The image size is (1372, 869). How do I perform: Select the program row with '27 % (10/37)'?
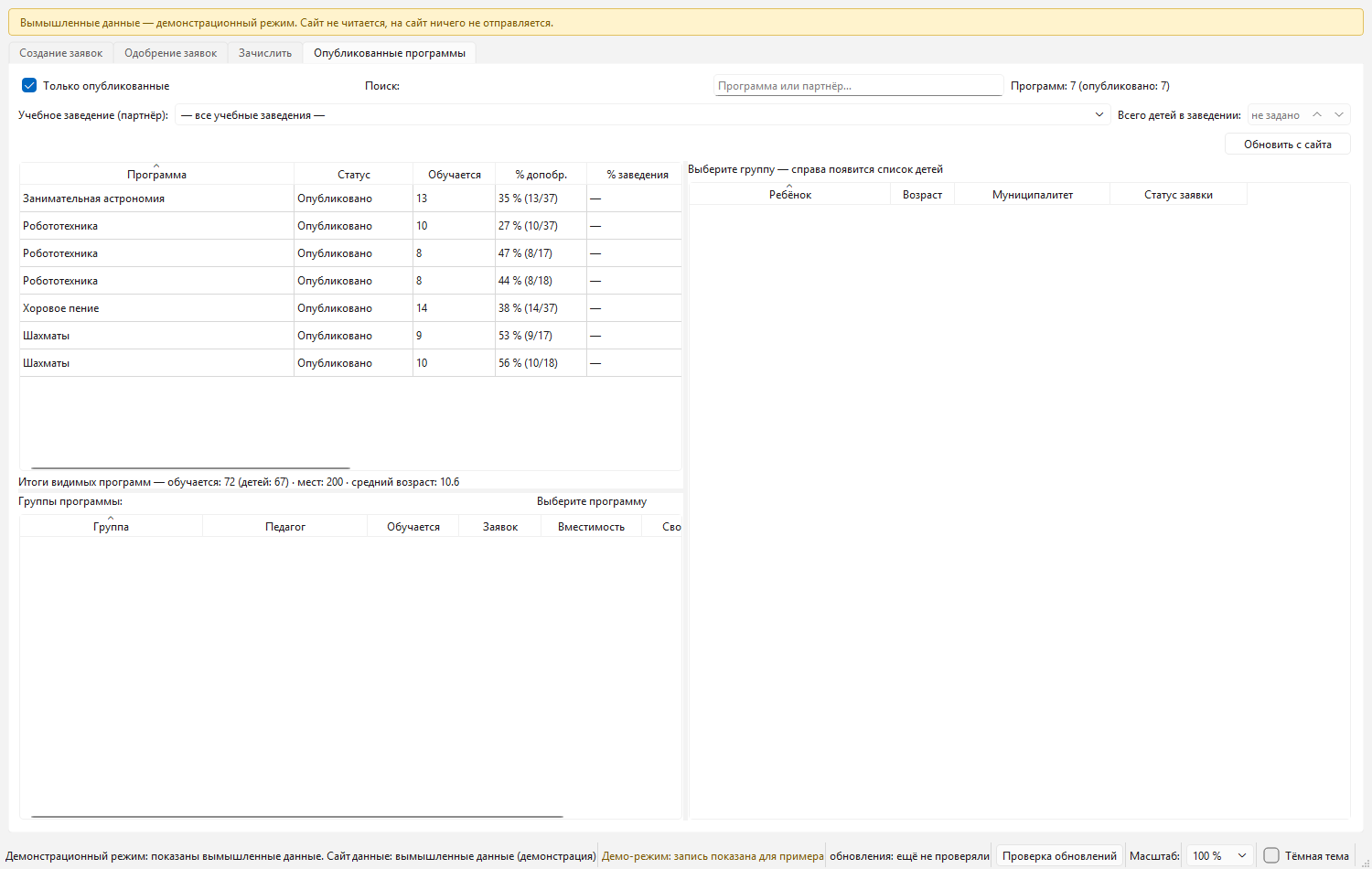tap(351, 226)
